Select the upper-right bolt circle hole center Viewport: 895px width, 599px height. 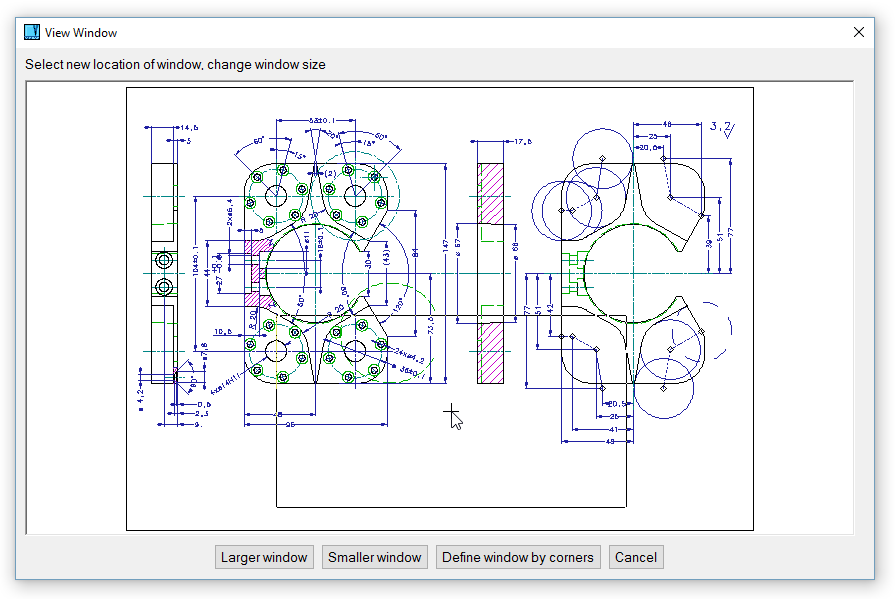(355, 194)
